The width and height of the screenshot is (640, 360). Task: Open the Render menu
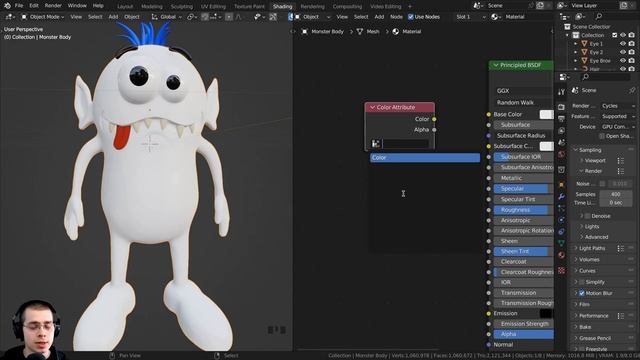coord(53,6)
